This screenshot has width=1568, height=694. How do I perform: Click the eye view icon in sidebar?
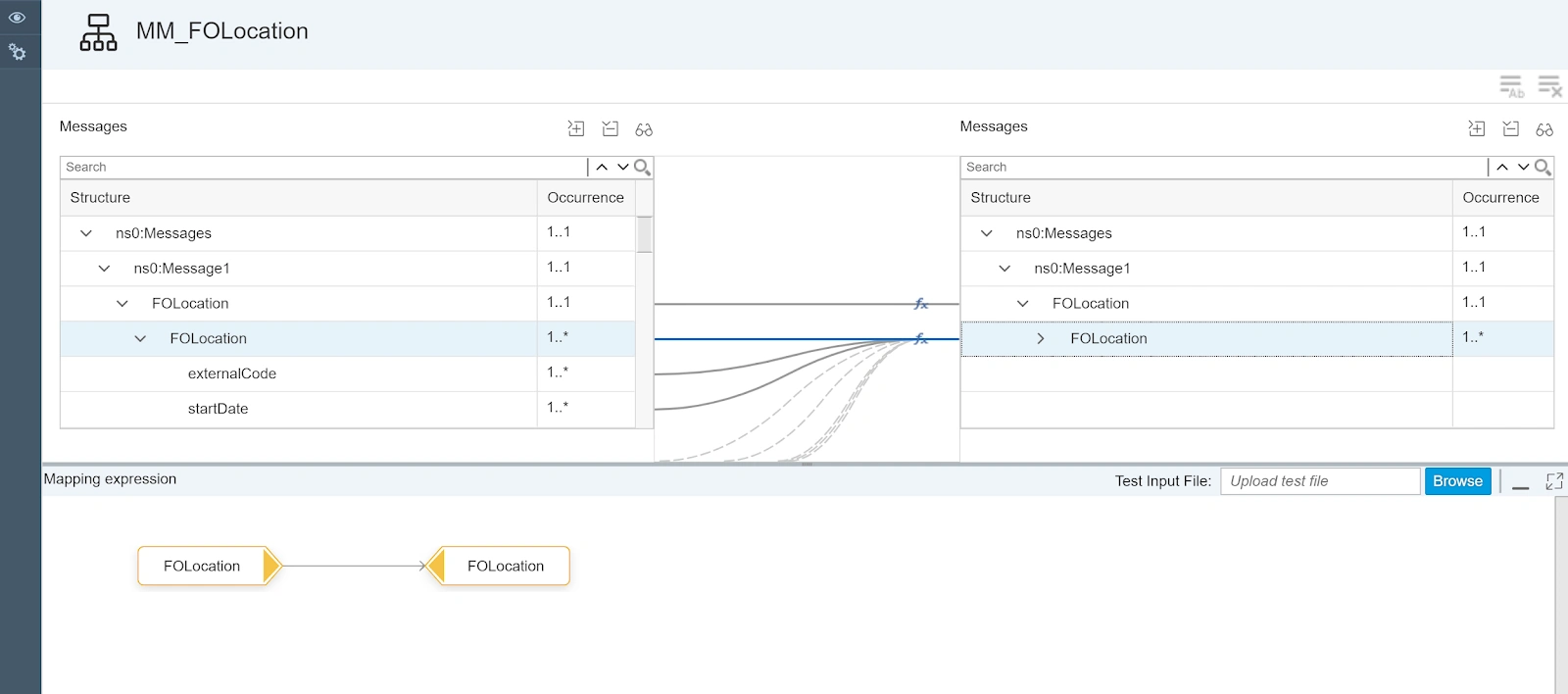17,18
